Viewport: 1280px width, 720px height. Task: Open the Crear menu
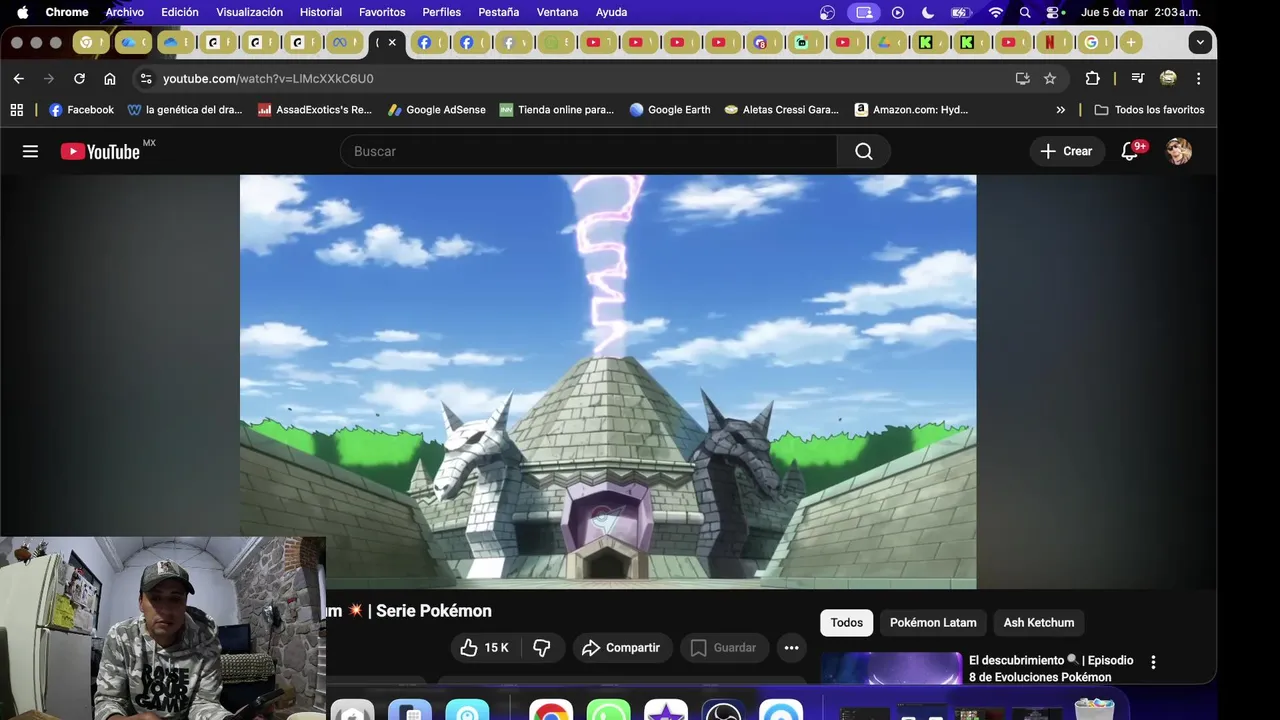1066,151
